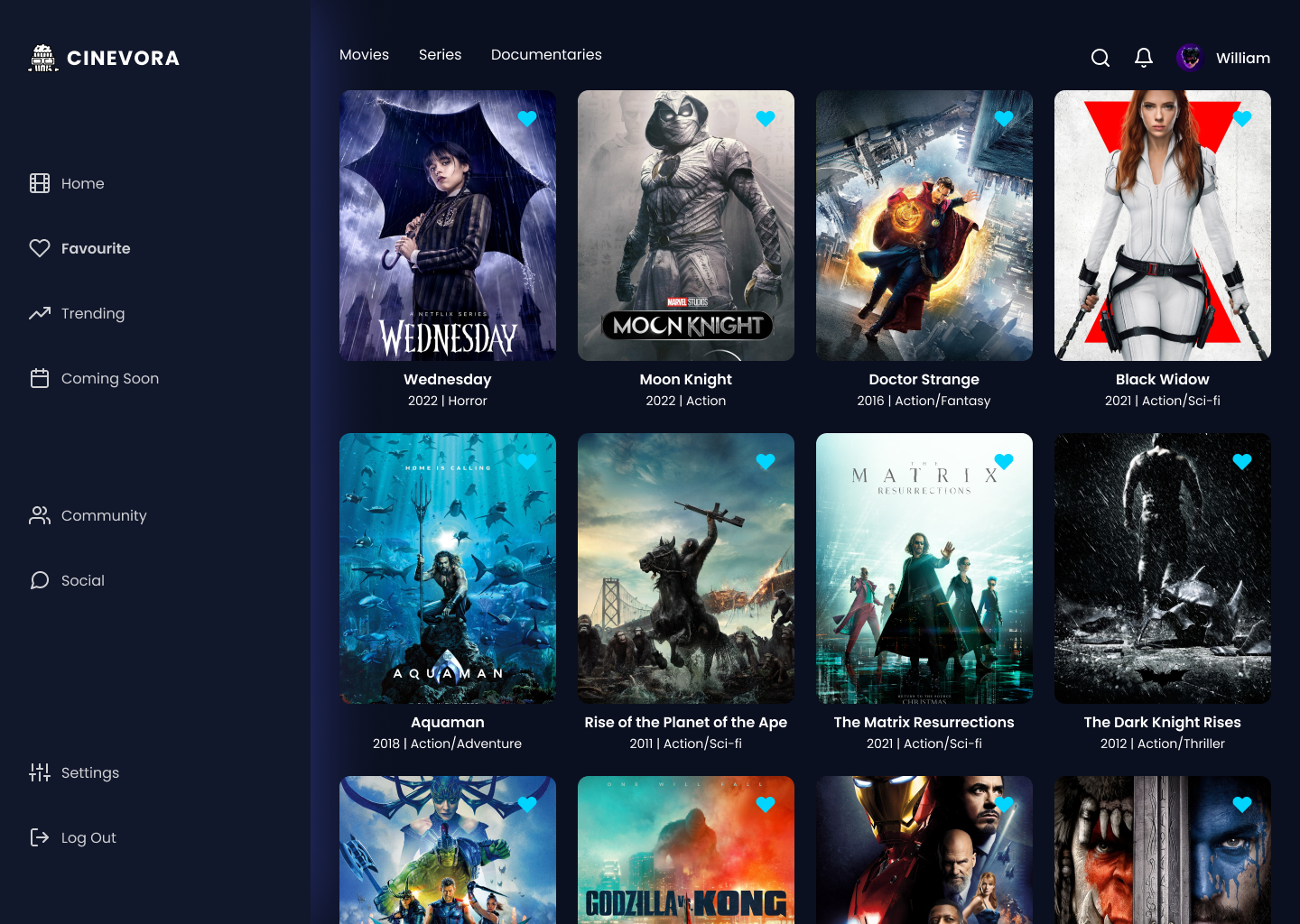Click William's profile avatar

coord(1190,58)
